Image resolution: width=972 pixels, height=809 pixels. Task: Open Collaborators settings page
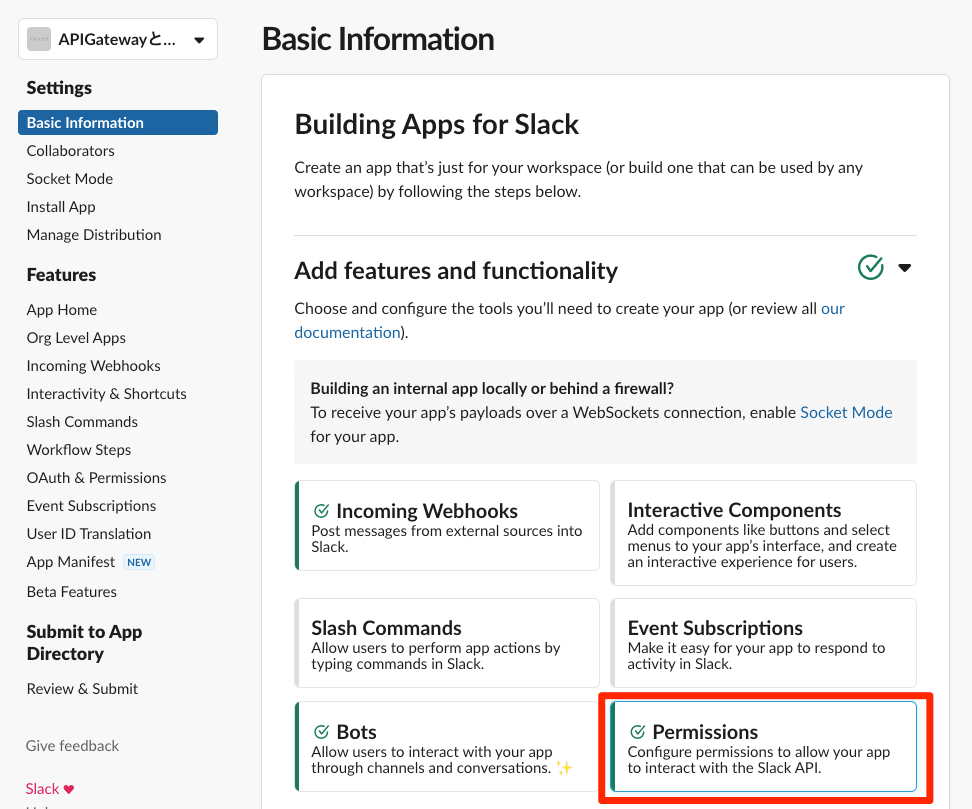(70, 151)
